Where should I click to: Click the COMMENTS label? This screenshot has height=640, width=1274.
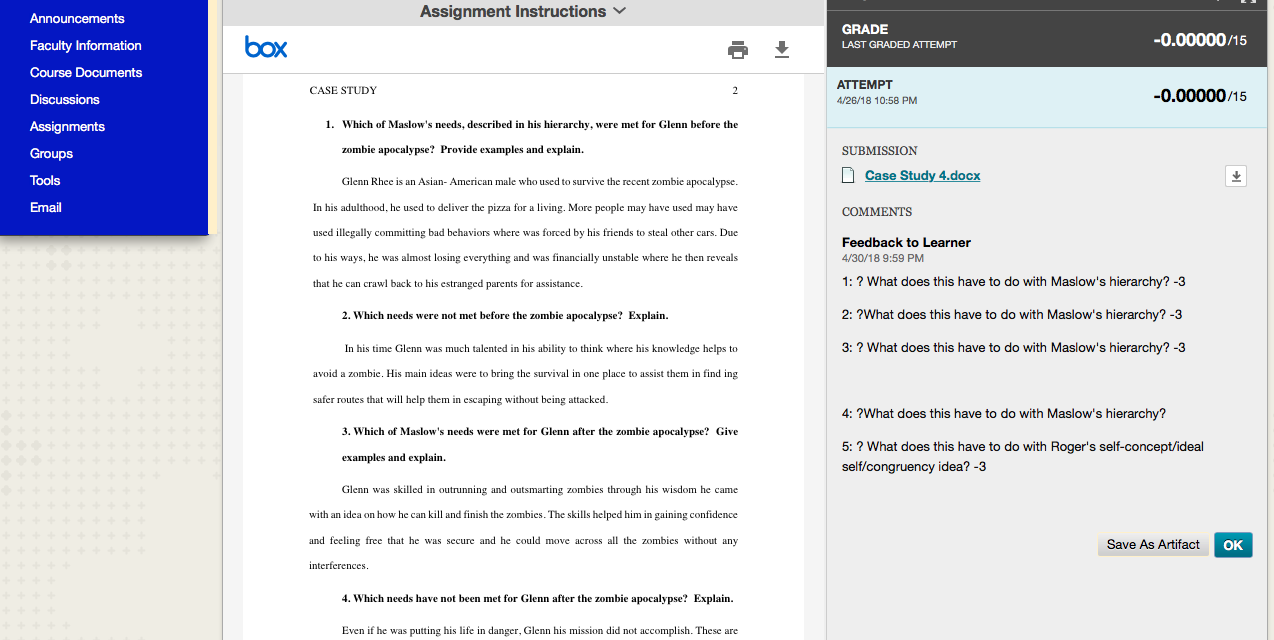point(877,212)
